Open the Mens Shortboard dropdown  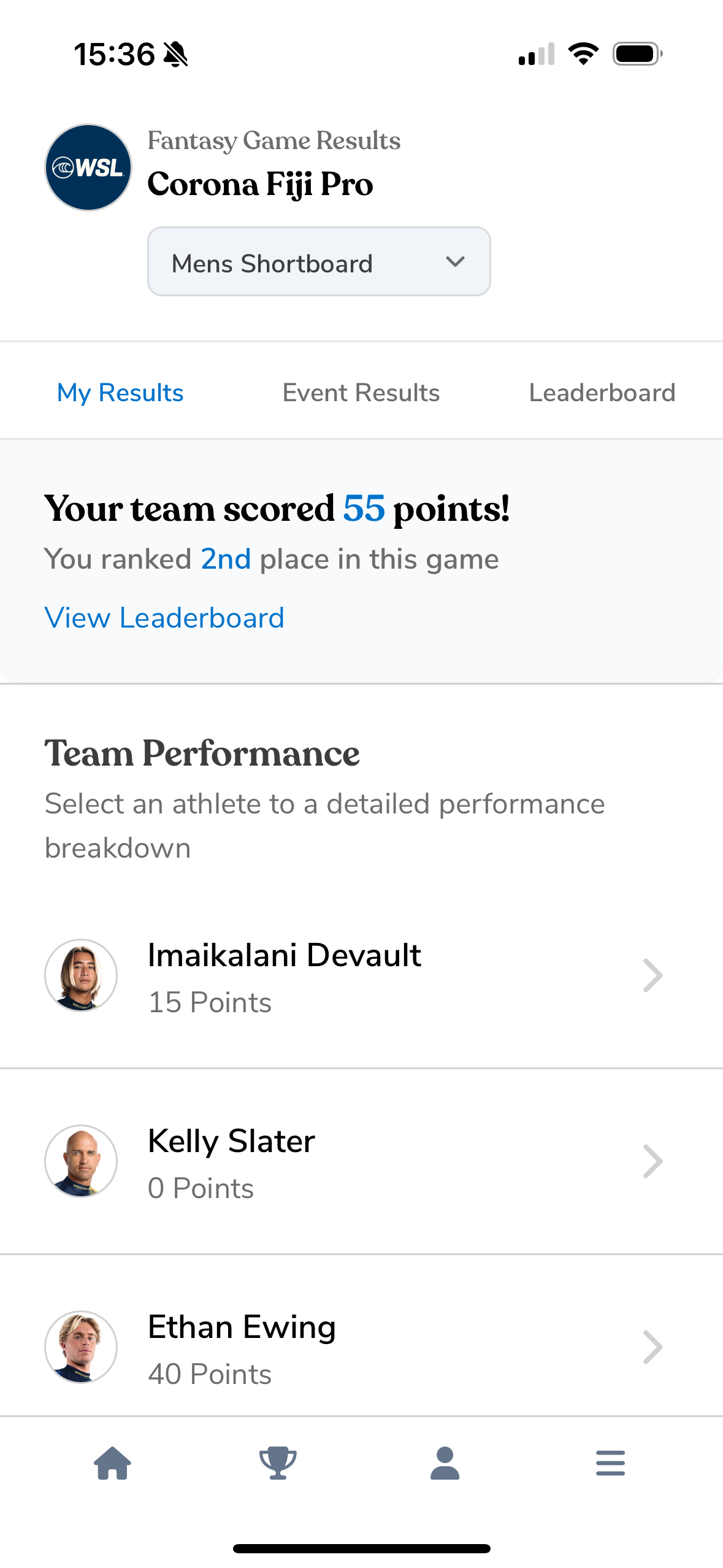point(319,261)
